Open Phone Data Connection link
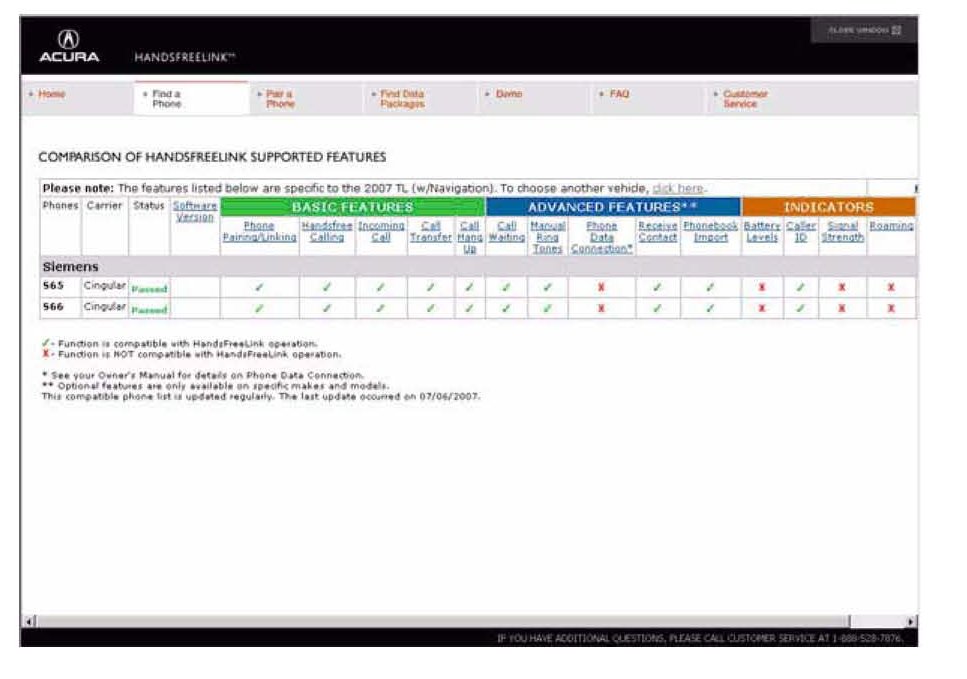 601,237
